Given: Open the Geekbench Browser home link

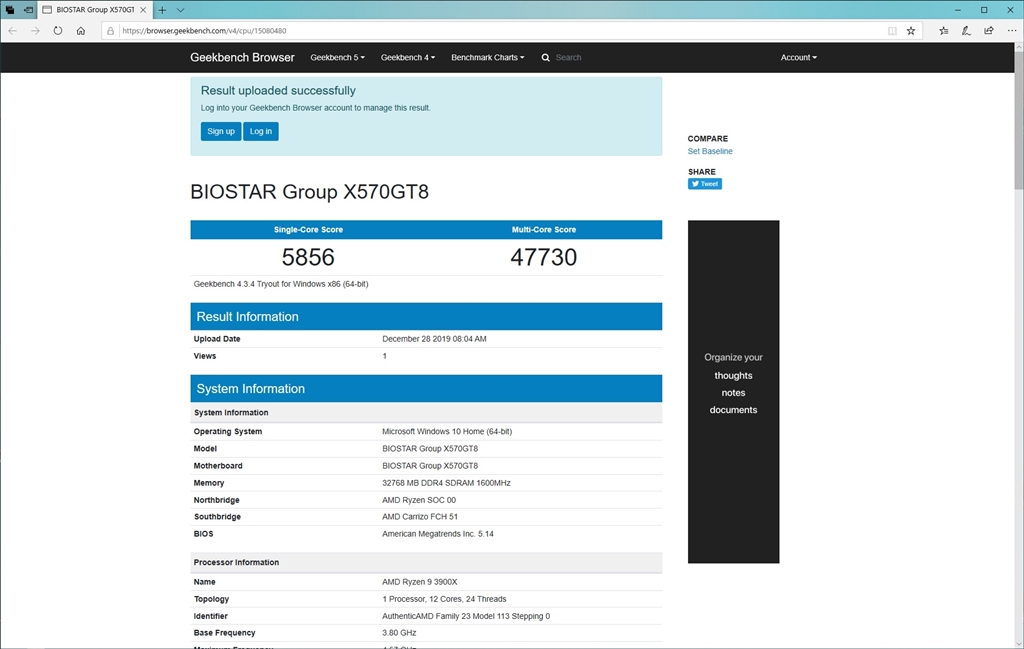Looking at the screenshot, I should (242, 57).
